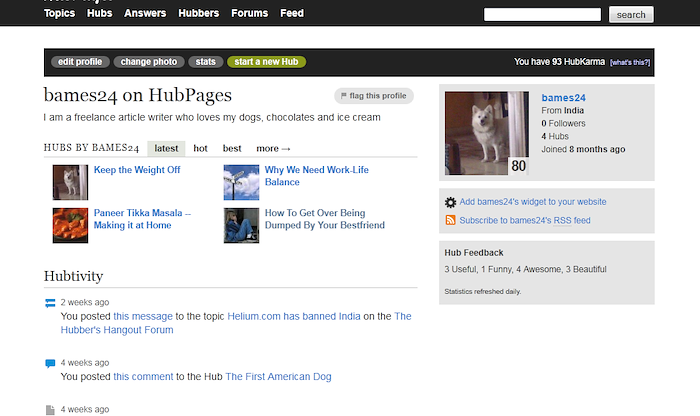Start a new Hub
Screen dimensions: 700x416
(x=267, y=62)
